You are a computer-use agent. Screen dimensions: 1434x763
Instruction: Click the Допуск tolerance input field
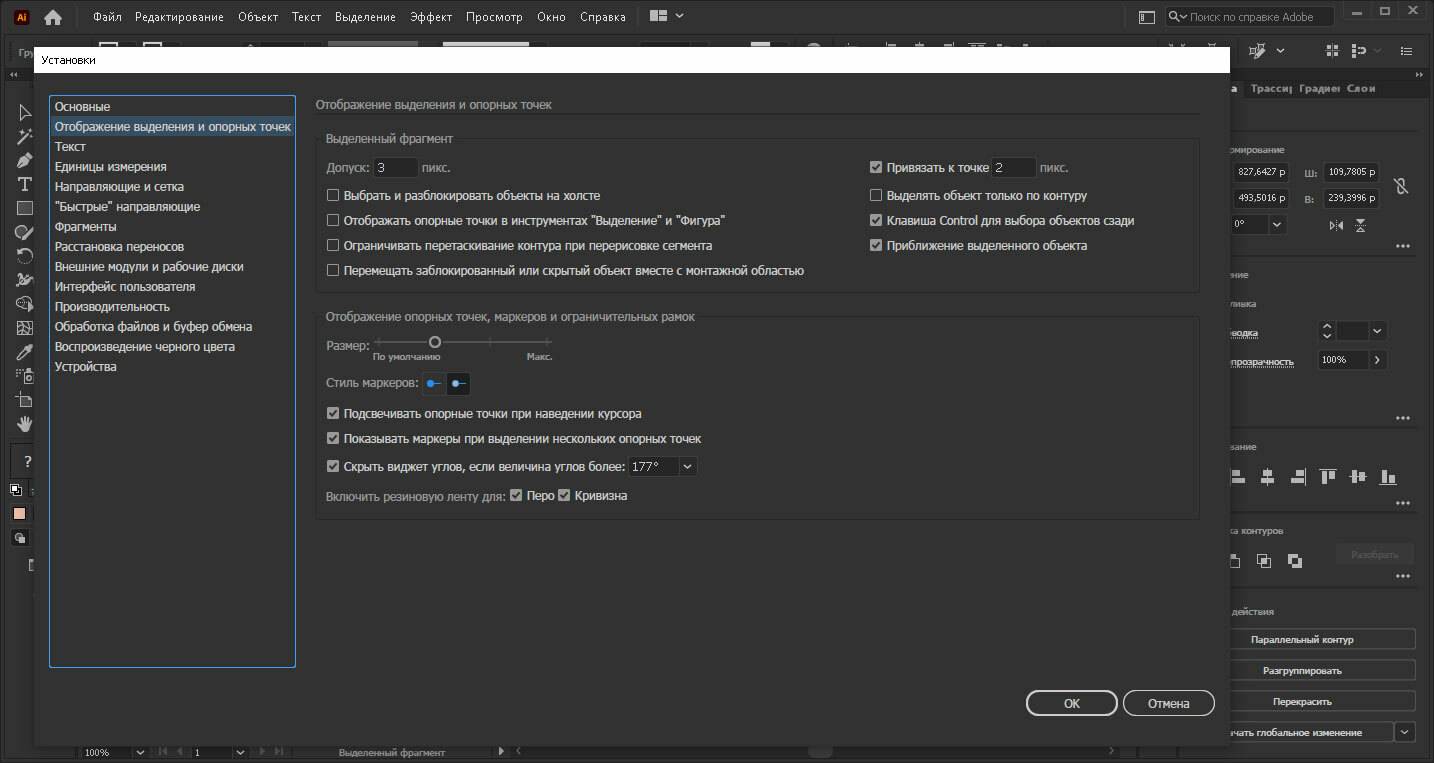(396, 168)
